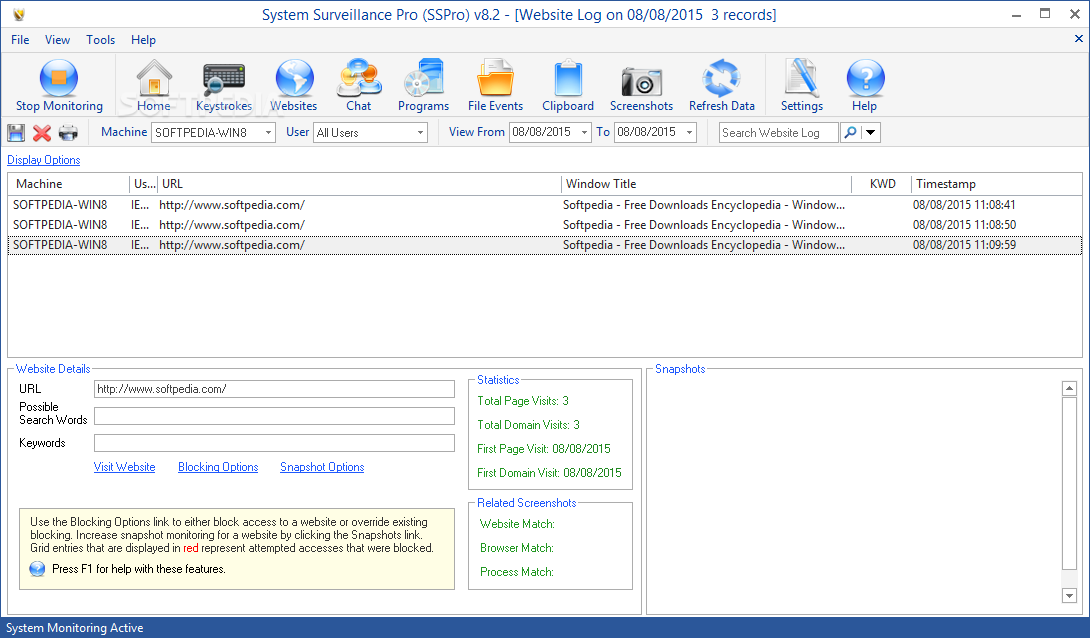Open the Clipboard log icon
This screenshot has width=1090, height=638.
pos(568,78)
